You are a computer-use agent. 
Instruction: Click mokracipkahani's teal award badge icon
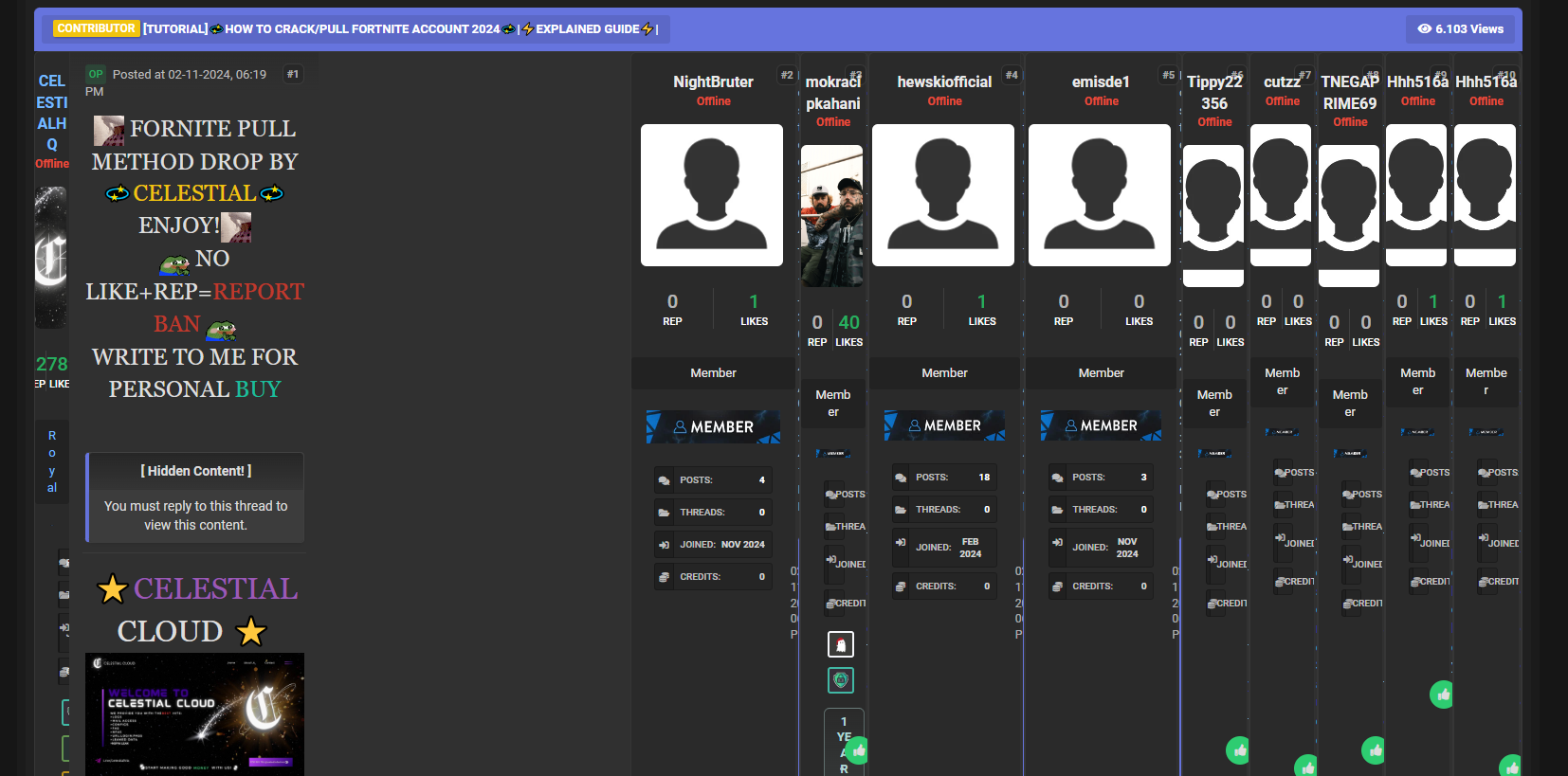(841, 680)
